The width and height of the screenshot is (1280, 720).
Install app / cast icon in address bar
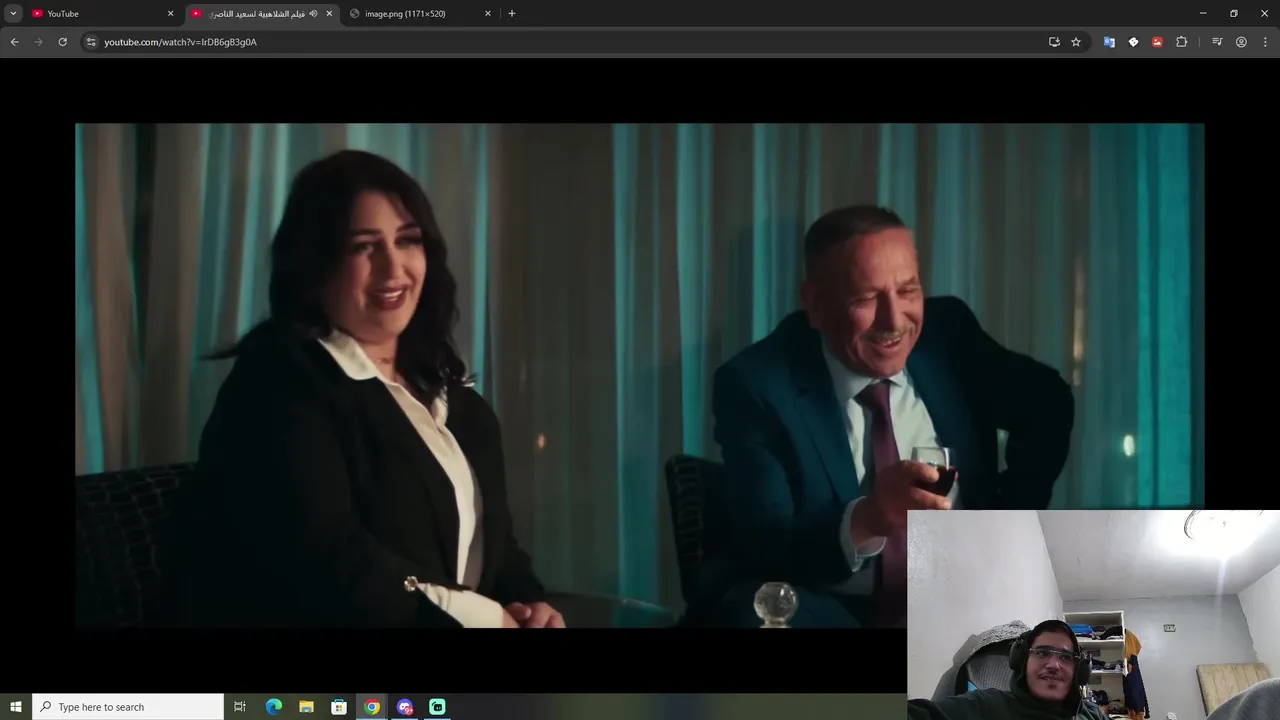[x=1054, y=42]
